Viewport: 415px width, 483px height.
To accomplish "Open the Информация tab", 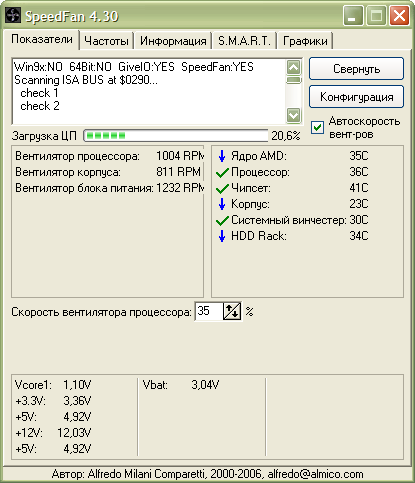I will click(173, 41).
